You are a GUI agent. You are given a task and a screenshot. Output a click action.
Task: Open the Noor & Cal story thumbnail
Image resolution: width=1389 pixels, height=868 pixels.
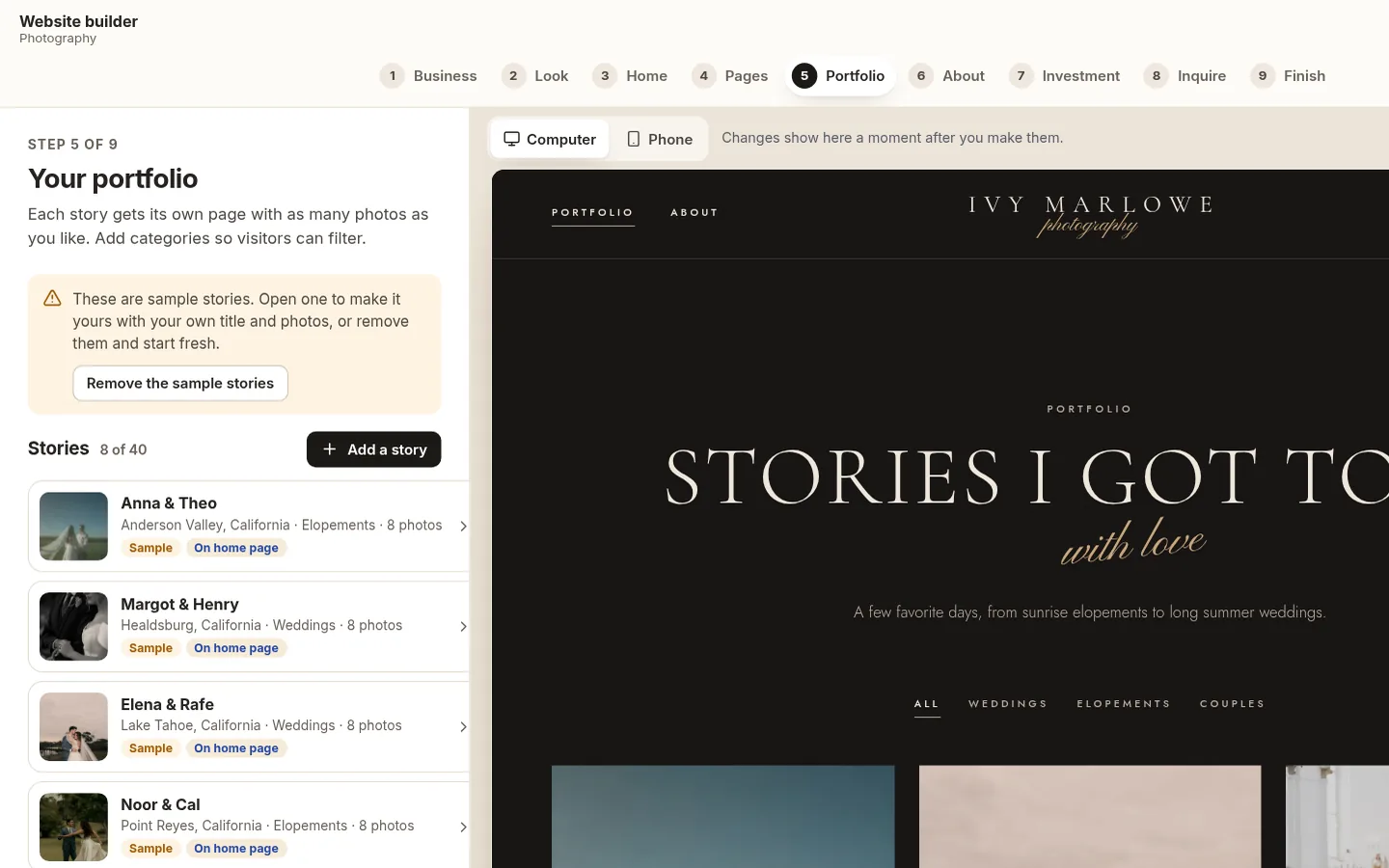73,827
